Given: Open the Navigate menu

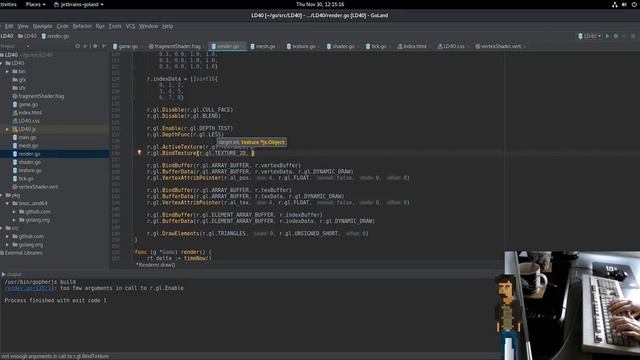Looking at the screenshot, I should point(42,26).
